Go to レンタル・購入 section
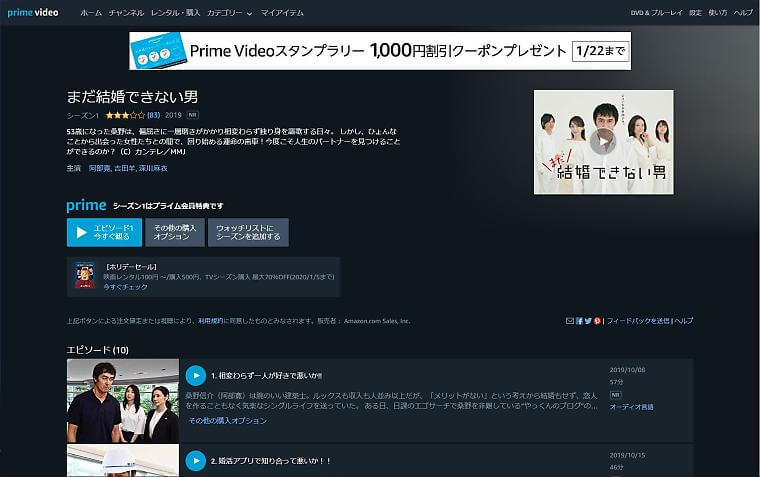This screenshot has width=760, height=477. [x=175, y=13]
